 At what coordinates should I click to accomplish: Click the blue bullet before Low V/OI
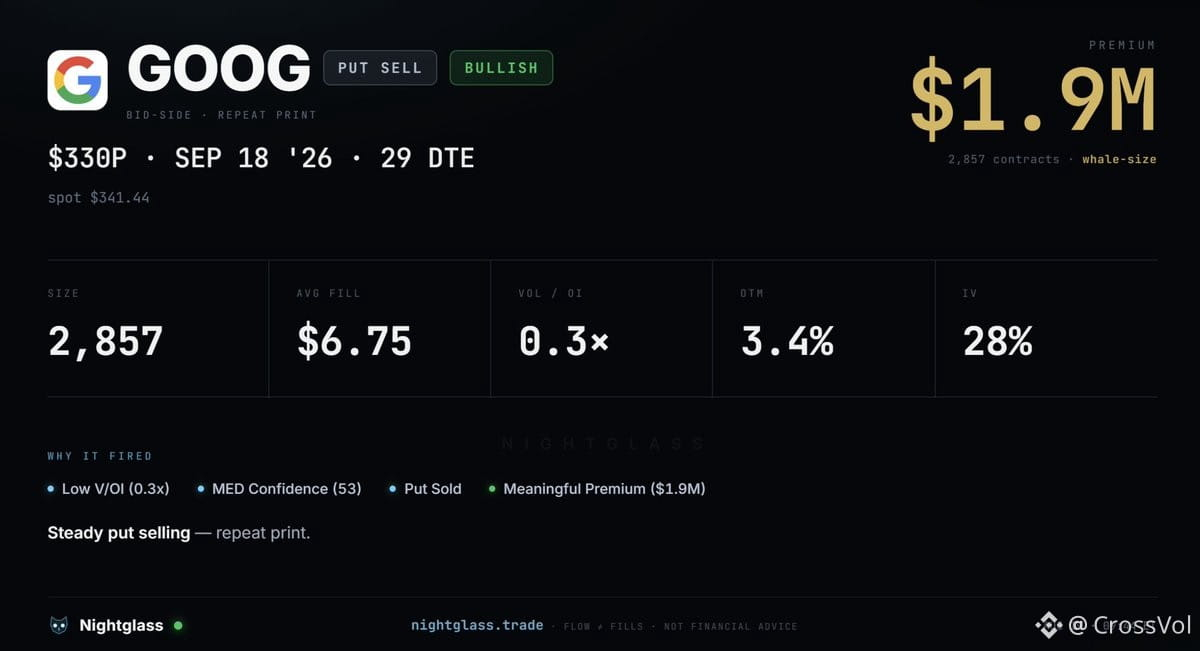coord(51,489)
